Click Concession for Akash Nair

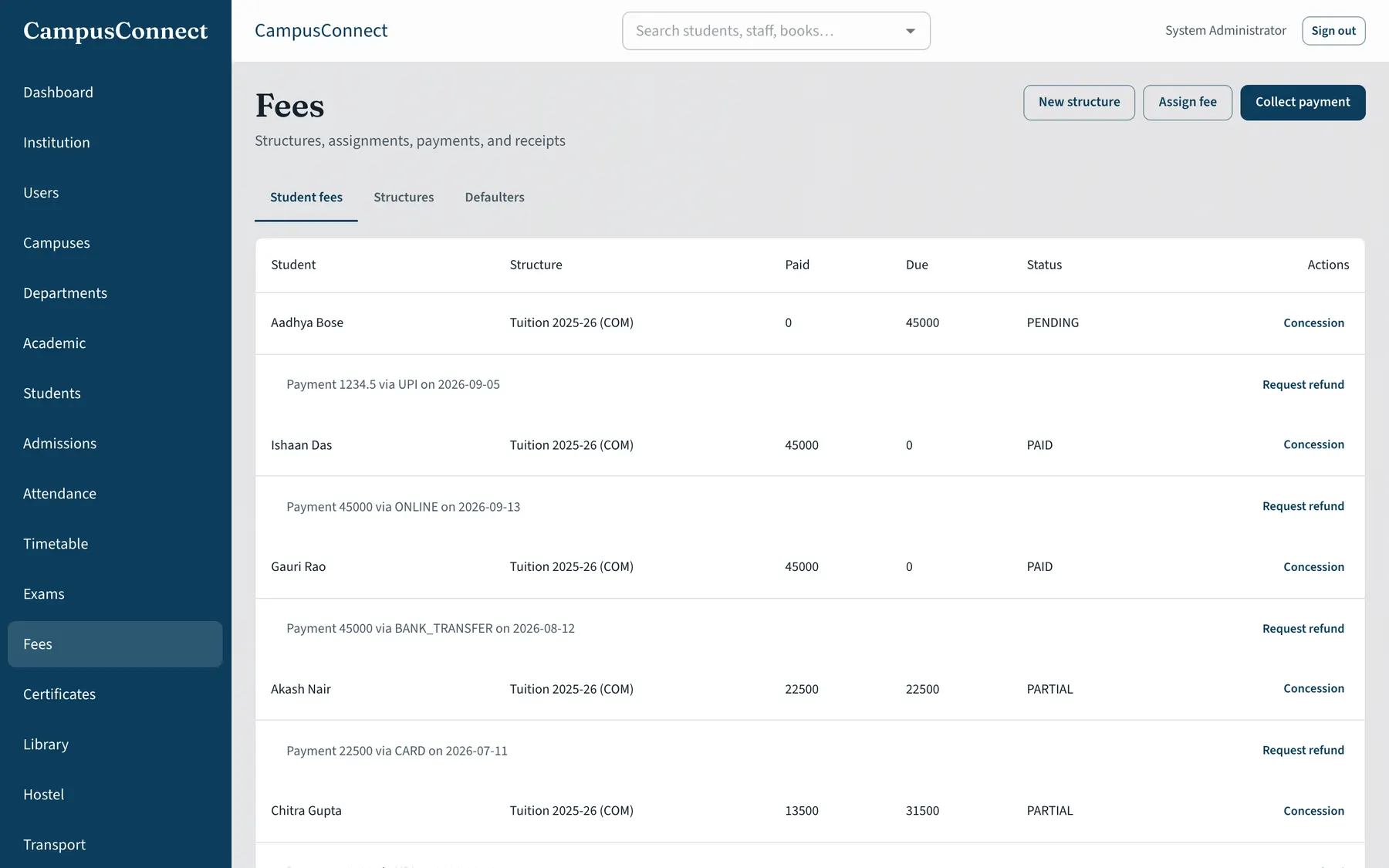[x=1313, y=688]
